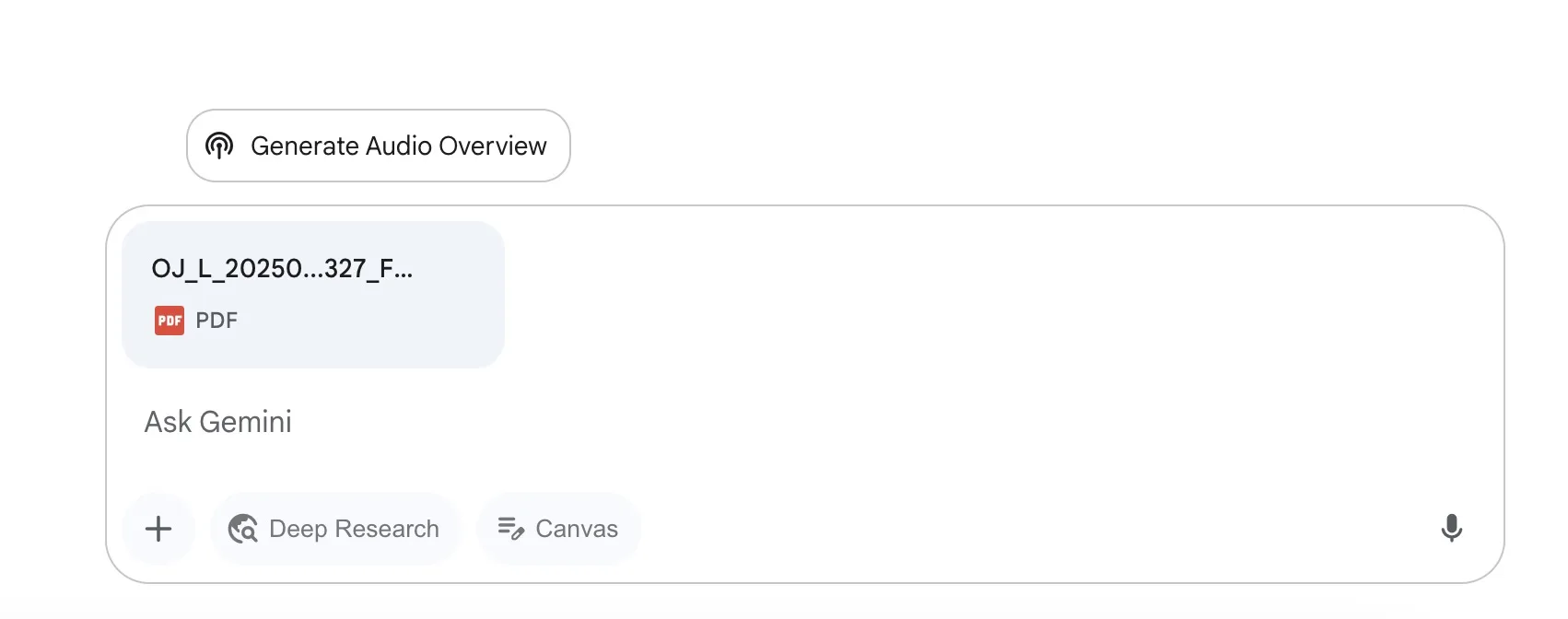Click the "Canvas" text label
Image resolution: width=1568 pixels, height=619 pixels.
tap(577, 529)
